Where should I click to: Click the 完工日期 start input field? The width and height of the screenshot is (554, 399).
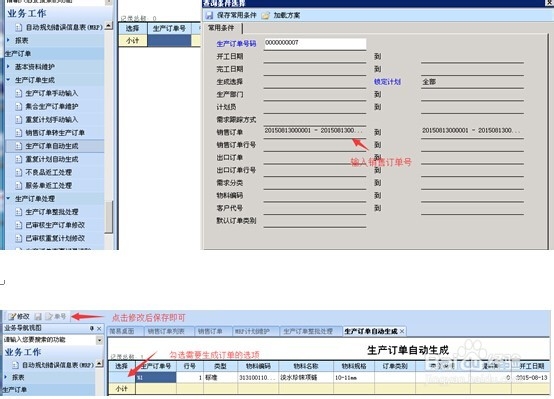[x=315, y=69]
